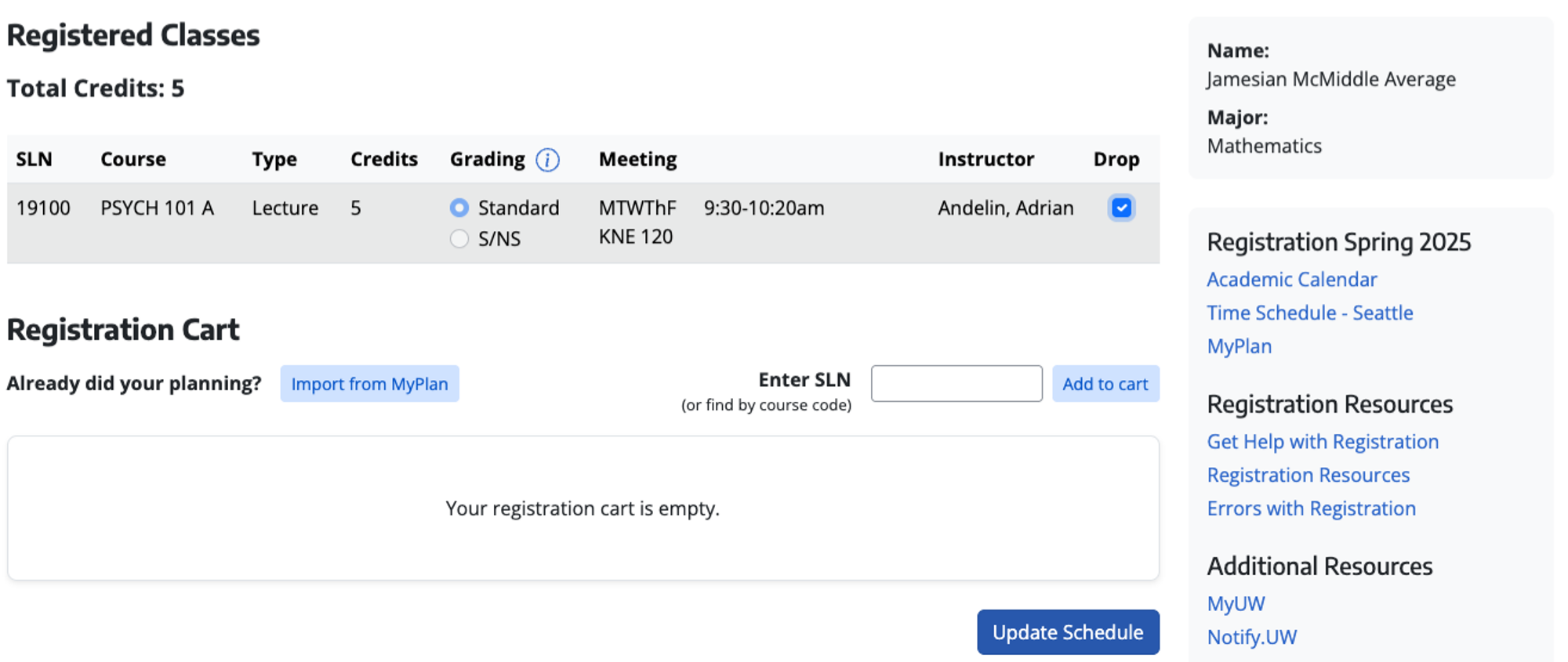Click instructor name Andelin, Adrian
This screenshot has width=1568, height=662.
[x=1005, y=208]
